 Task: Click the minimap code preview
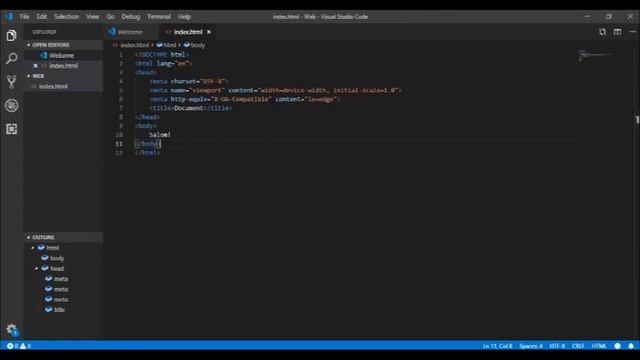click(x=595, y=55)
